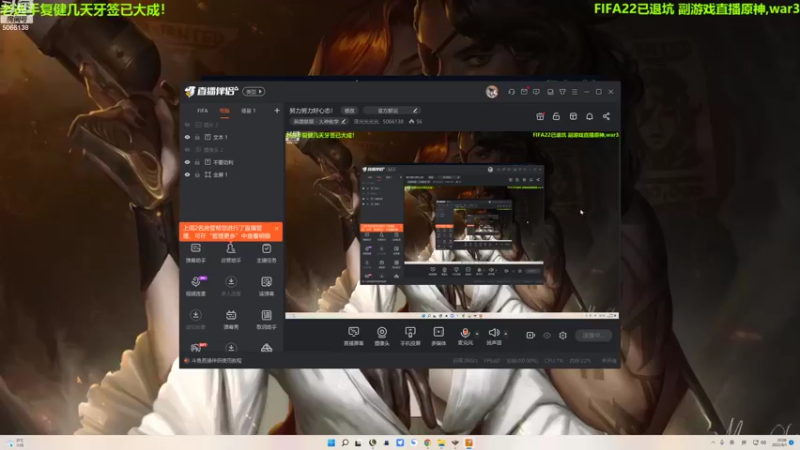Switch to the 电脑 scene tab

tap(224, 111)
